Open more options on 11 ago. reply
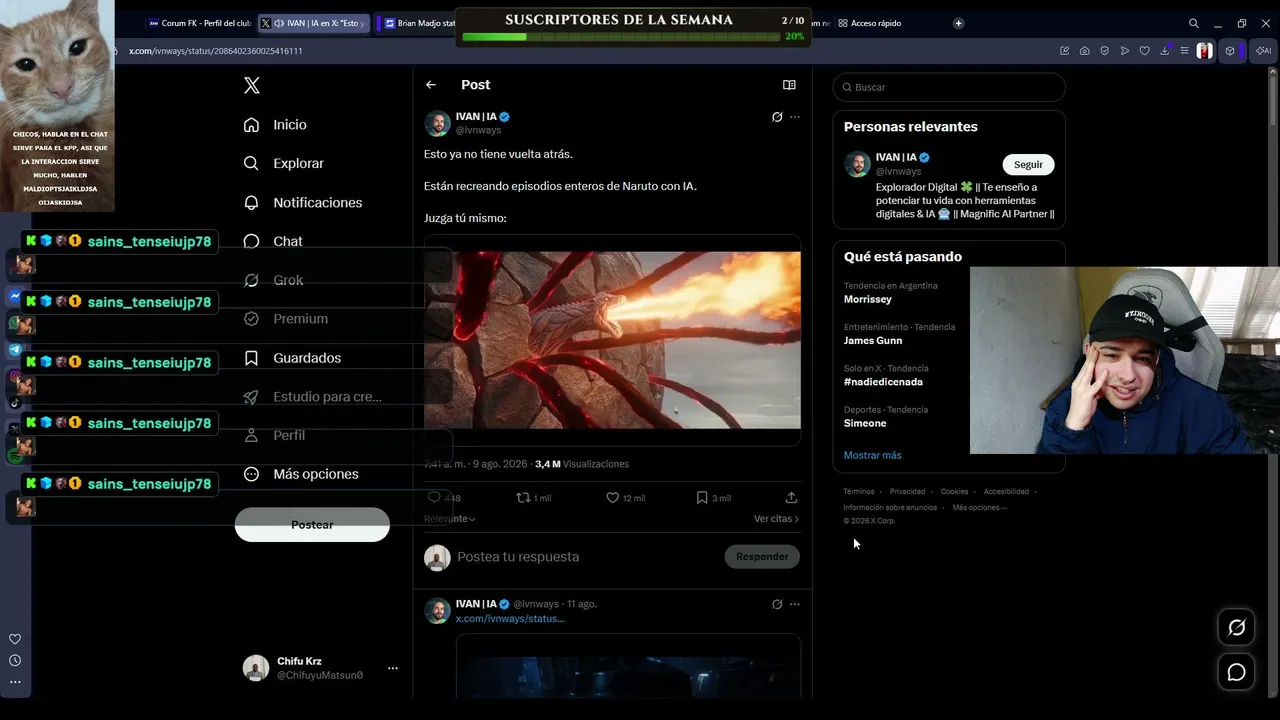Image resolution: width=1280 pixels, height=720 pixels. pyautogui.click(x=795, y=604)
